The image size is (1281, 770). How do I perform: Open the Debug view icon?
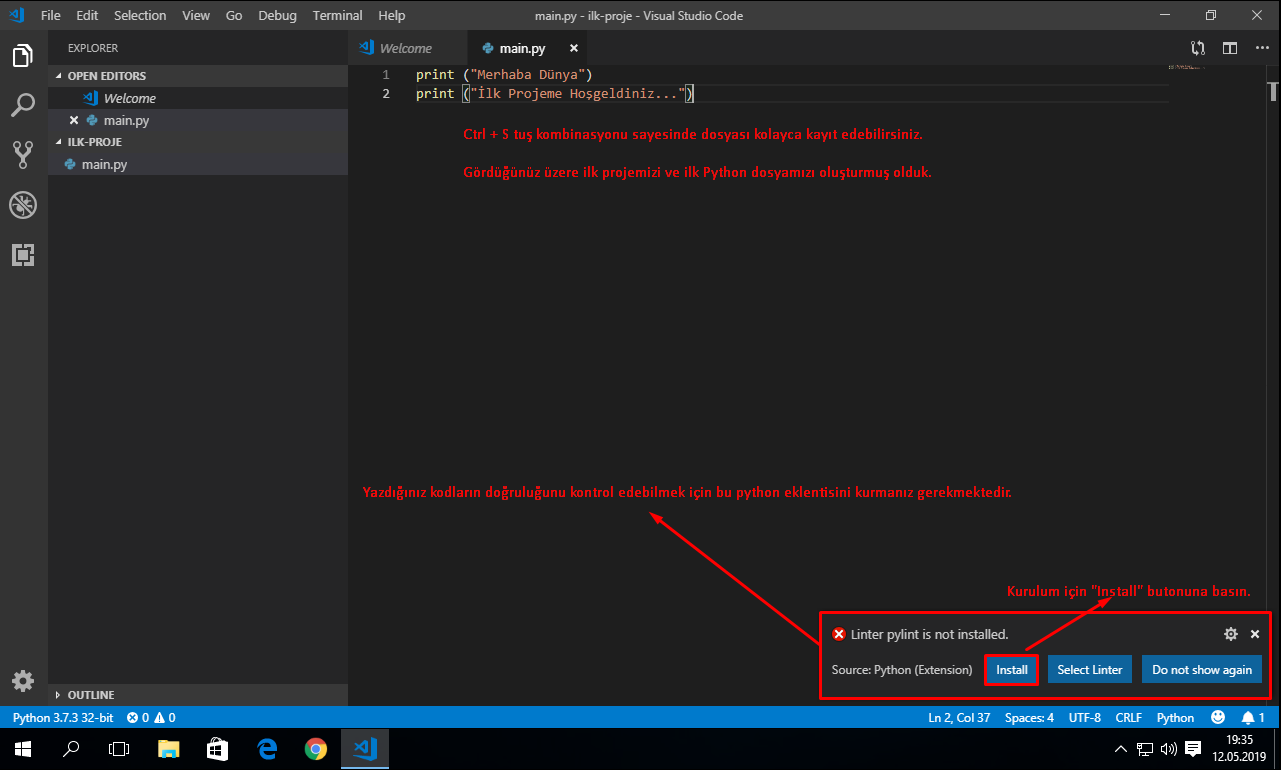click(23, 205)
